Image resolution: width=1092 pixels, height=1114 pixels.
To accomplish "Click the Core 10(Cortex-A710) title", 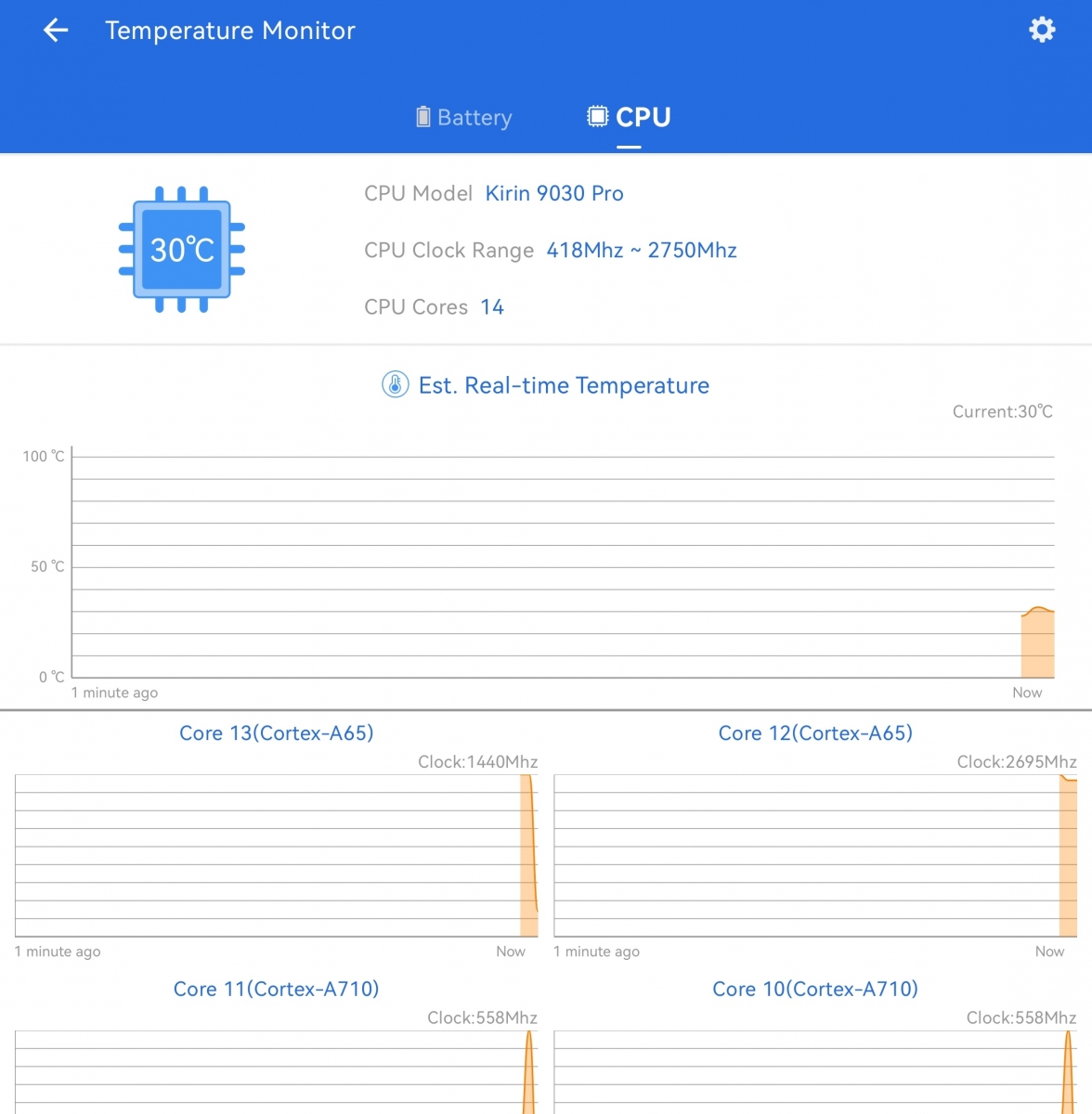I will point(815,990).
